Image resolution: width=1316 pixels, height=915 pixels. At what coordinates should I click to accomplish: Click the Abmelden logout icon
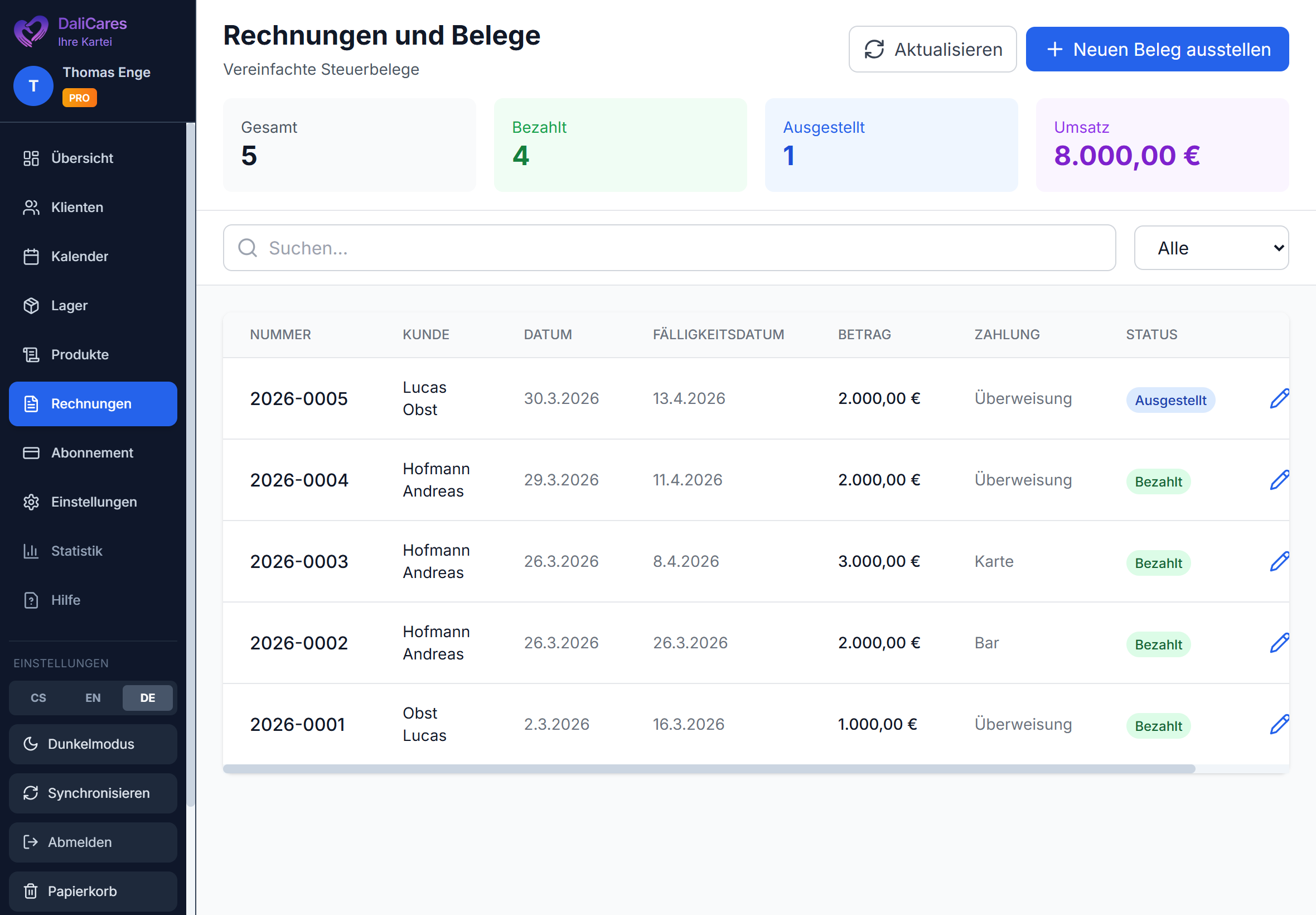(x=32, y=841)
